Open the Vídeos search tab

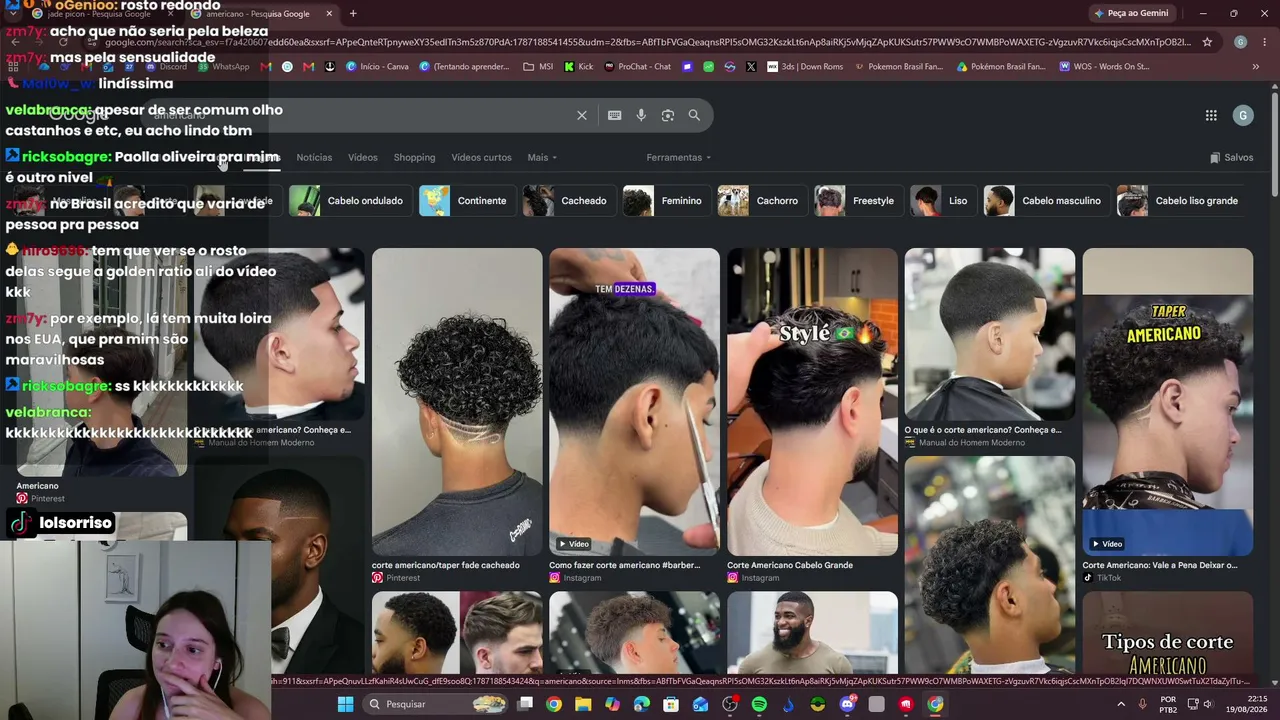[x=363, y=157]
